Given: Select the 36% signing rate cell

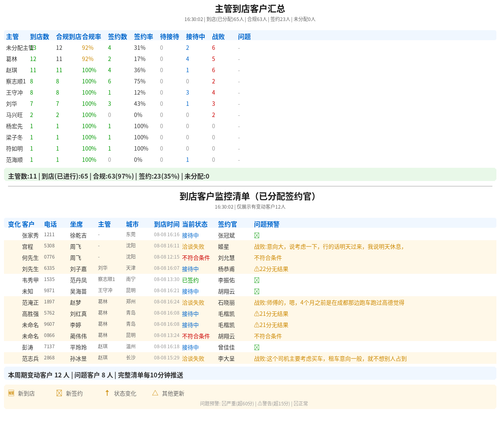Looking at the screenshot, I should (140, 70).
